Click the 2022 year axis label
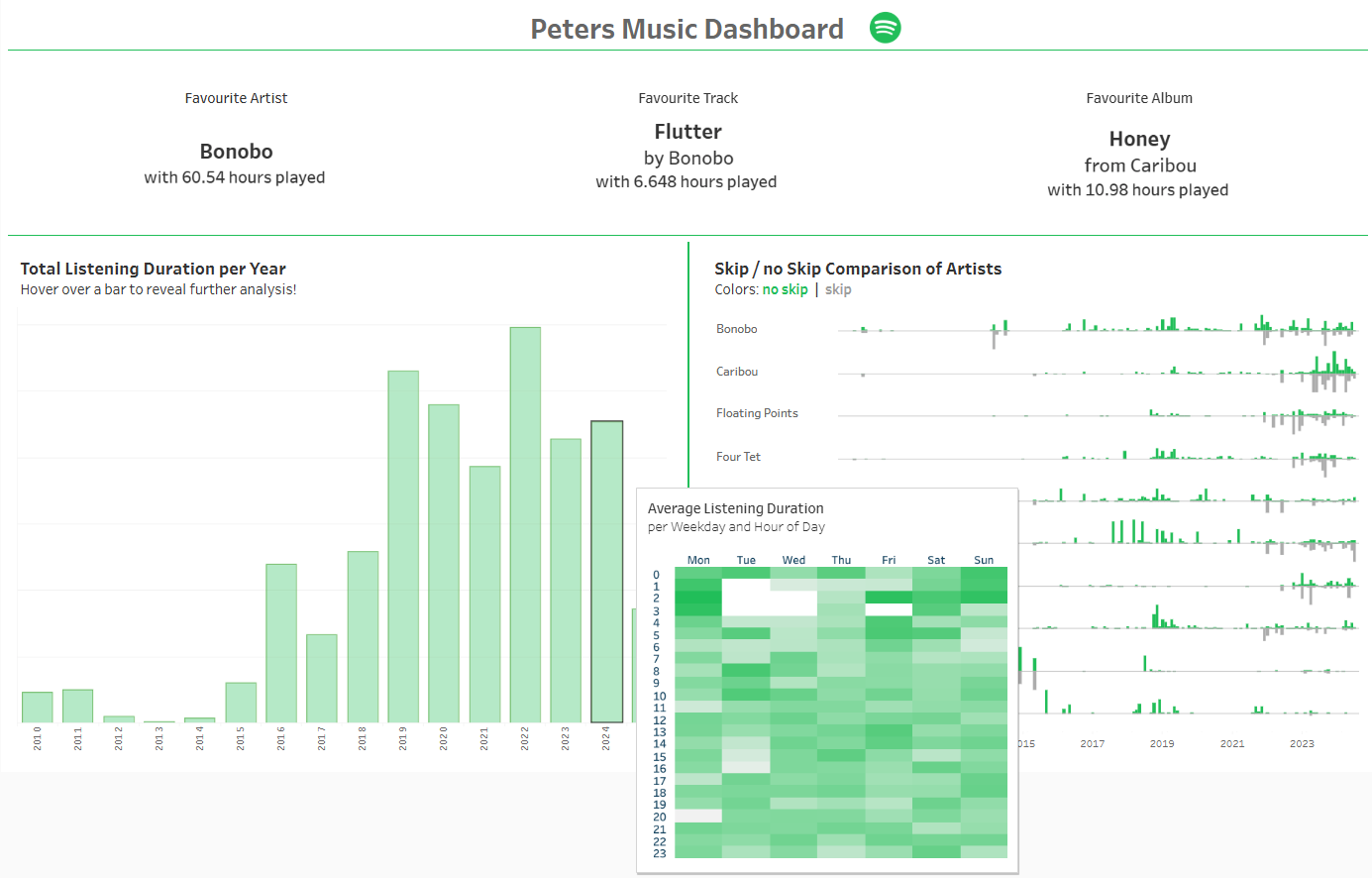The height and width of the screenshot is (878, 1372). [525, 738]
